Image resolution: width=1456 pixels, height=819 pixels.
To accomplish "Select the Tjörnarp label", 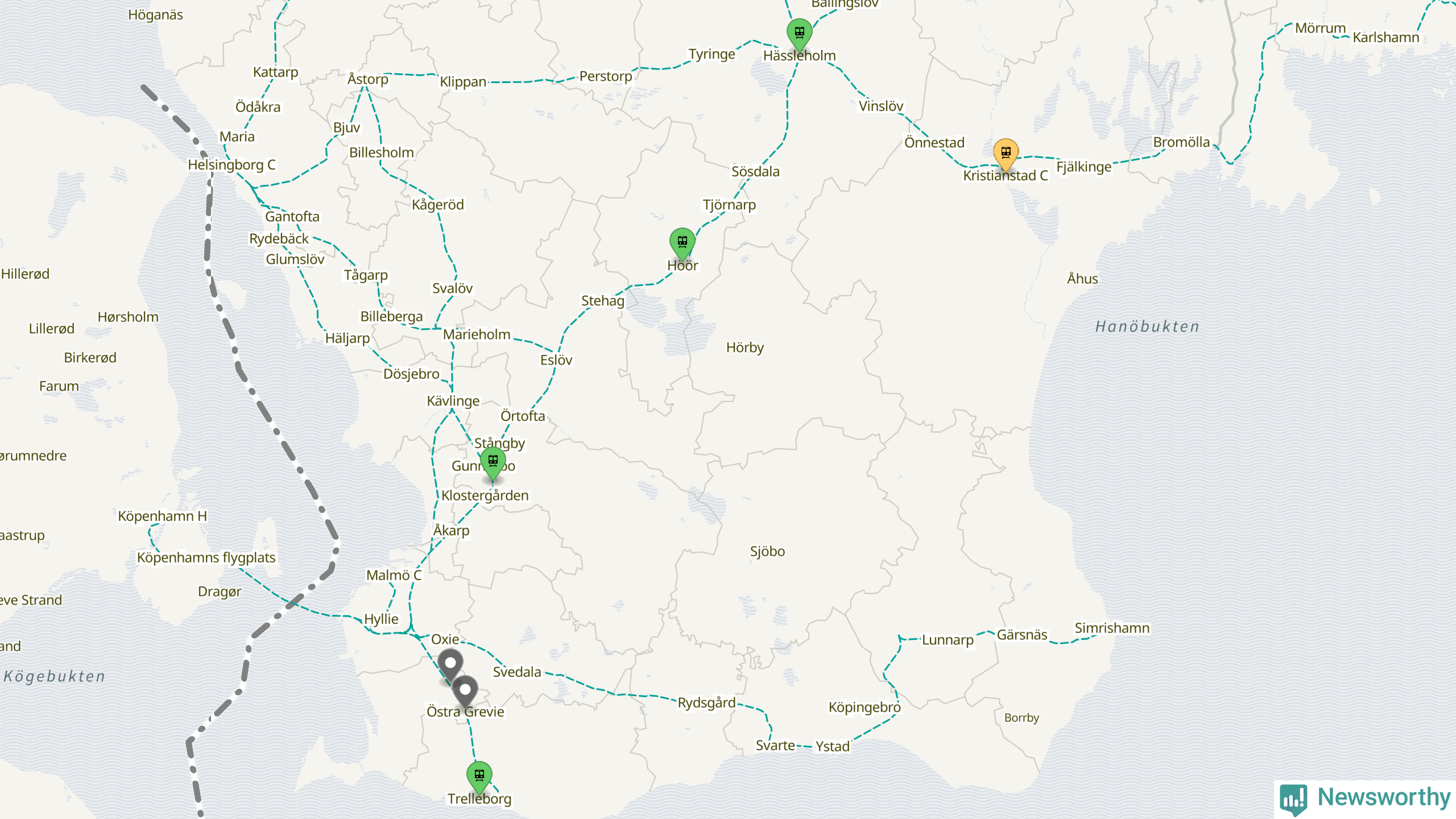I will click(x=729, y=205).
